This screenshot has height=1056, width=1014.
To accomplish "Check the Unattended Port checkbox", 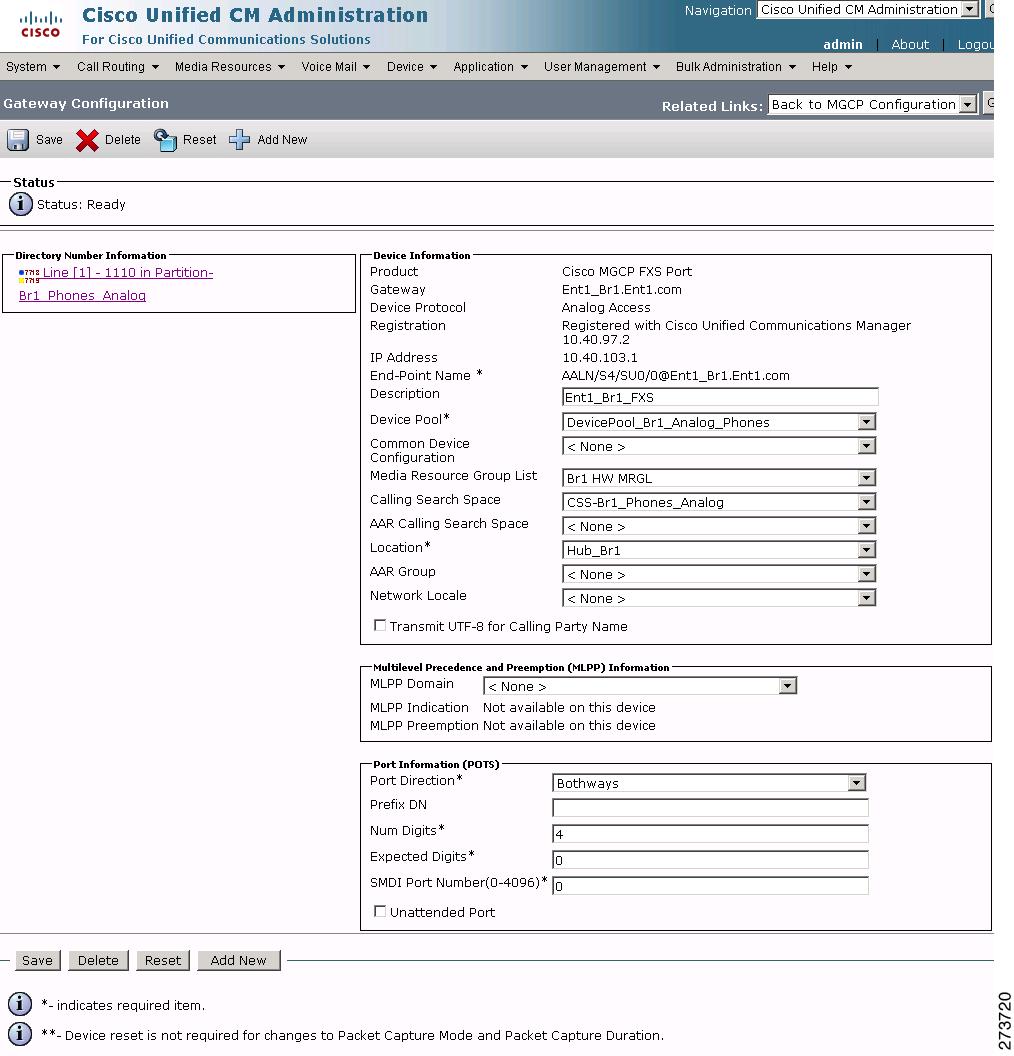I will point(380,911).
